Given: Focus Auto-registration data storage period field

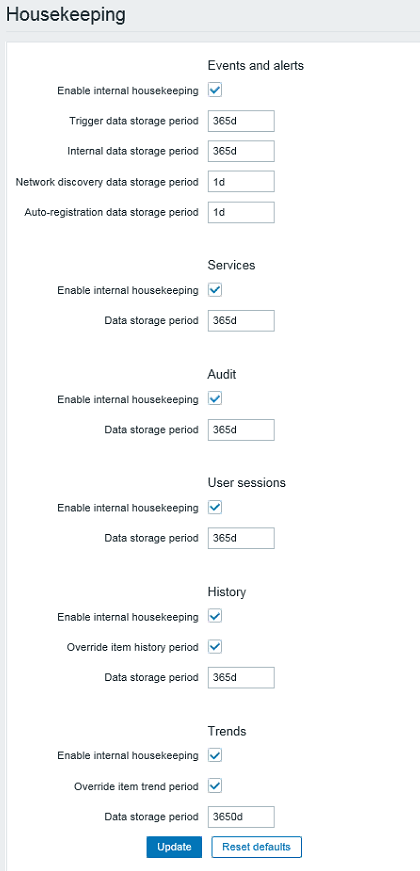Looking at the screenshot, I should (x=241, y=212).
